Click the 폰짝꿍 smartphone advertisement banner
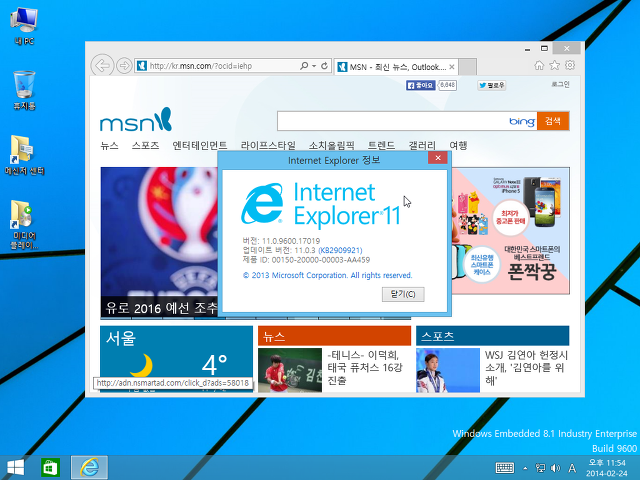640x480 pixels. coord(510,231)
